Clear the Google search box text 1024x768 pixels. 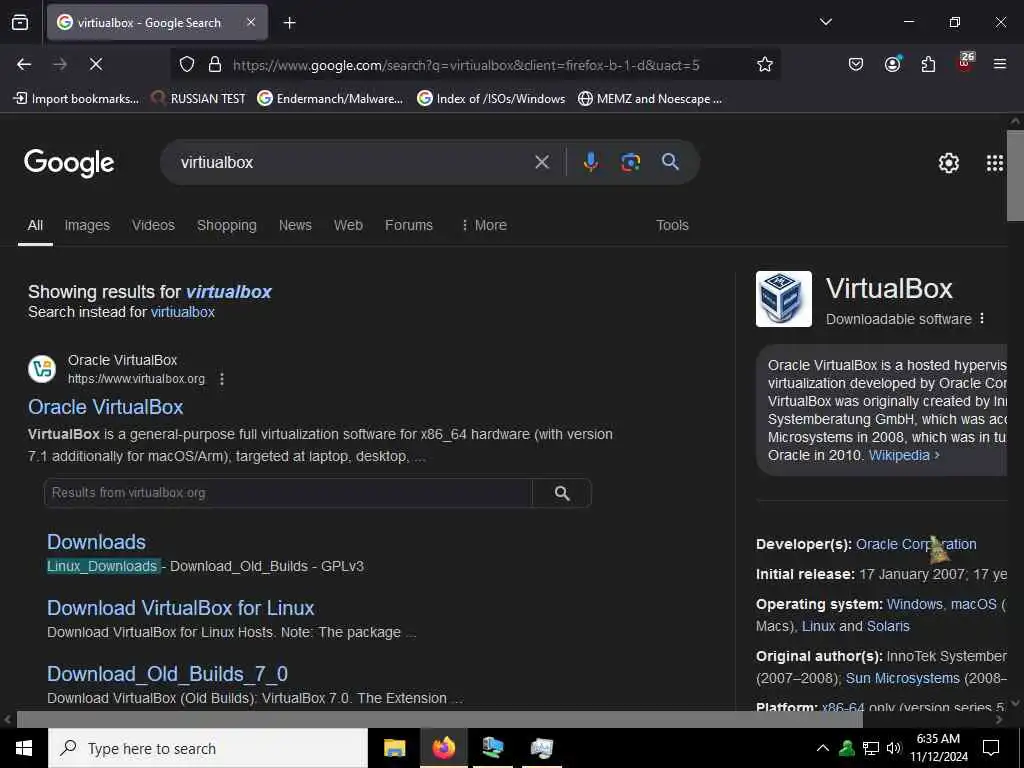coord(542,162)
